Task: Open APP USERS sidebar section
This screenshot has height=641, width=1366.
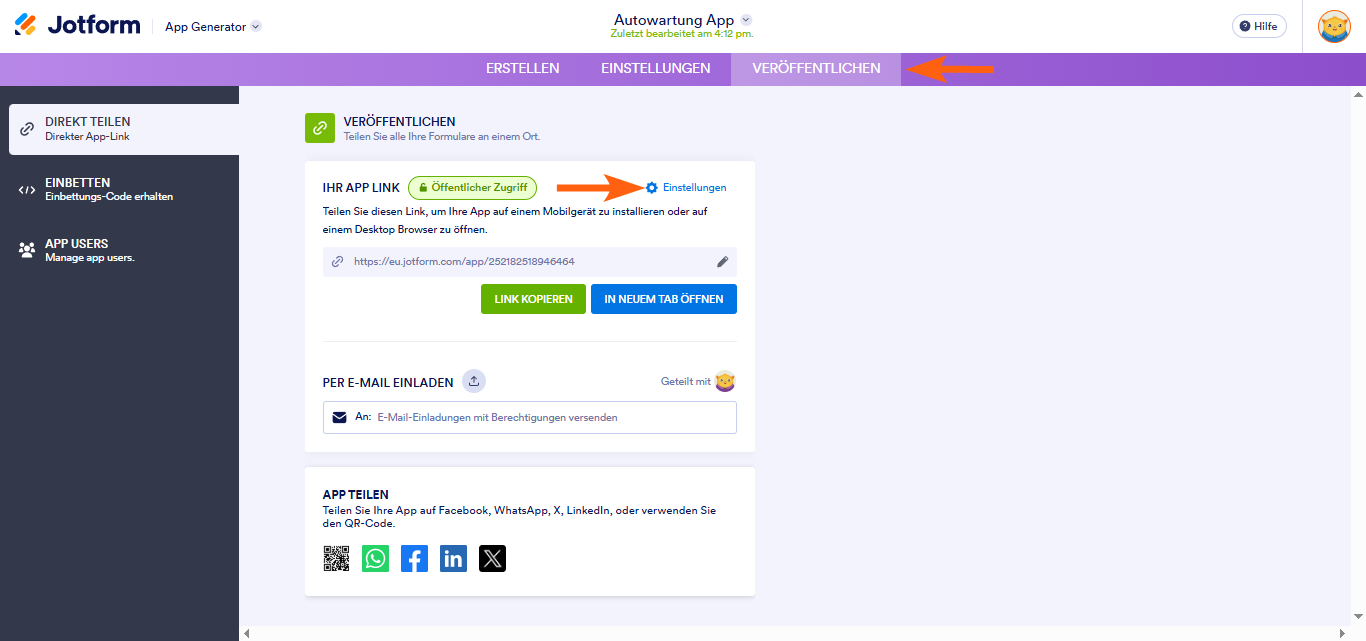Action: pyautogui.click(x=120, y=250)
